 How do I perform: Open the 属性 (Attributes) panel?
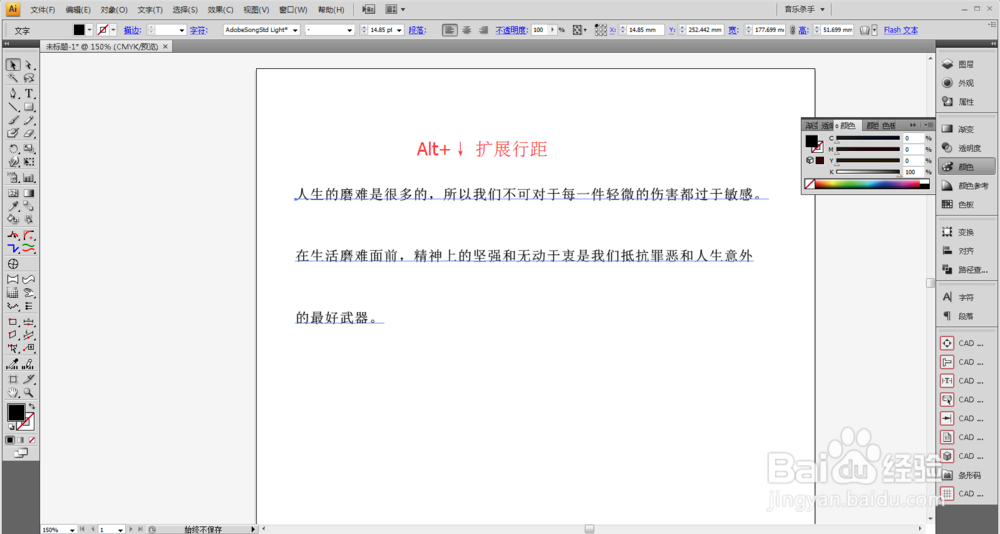pos(966,101)
